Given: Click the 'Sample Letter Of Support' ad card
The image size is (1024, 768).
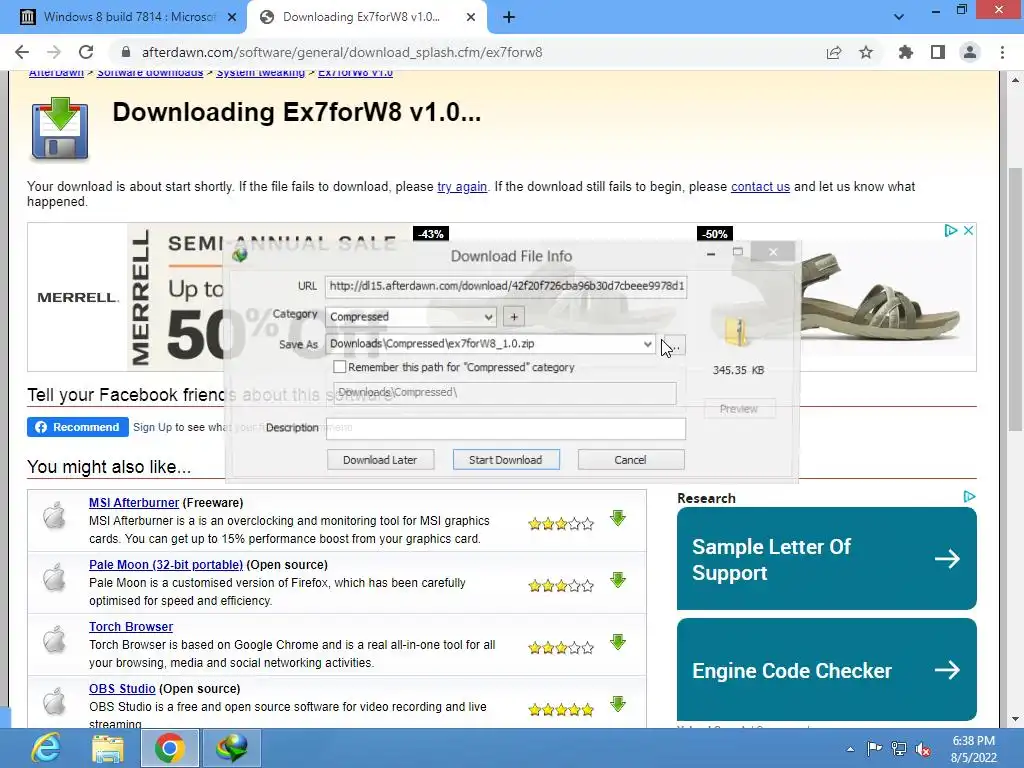Looking at the screenshot, I should pos(827,559).
